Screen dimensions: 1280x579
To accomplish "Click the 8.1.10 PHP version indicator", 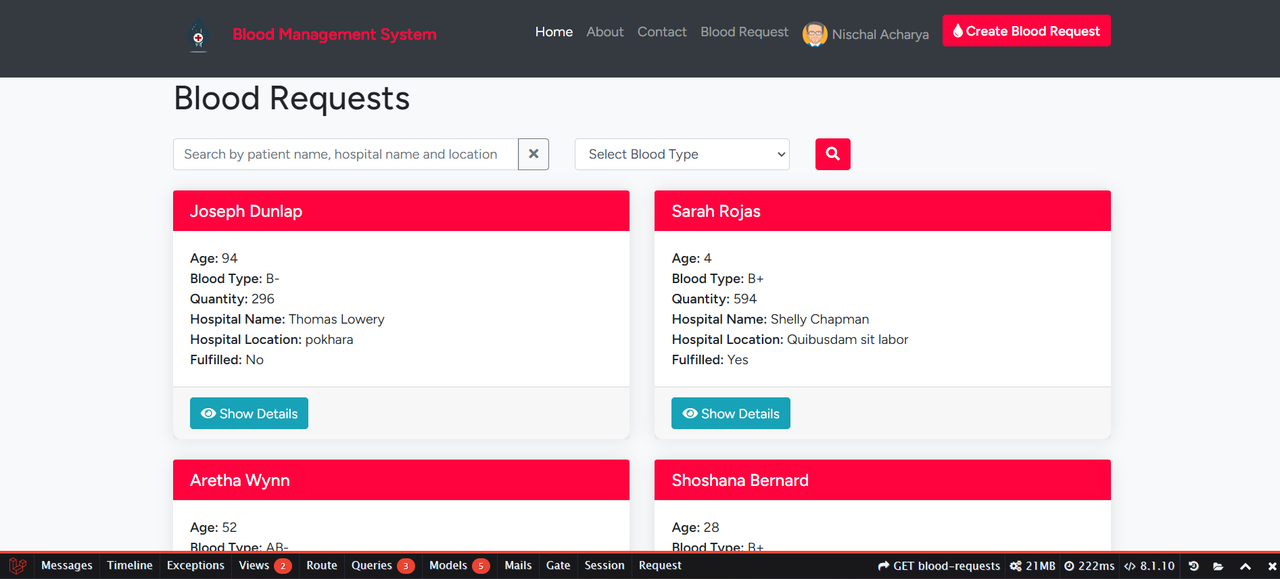I will coord(1150,566).
